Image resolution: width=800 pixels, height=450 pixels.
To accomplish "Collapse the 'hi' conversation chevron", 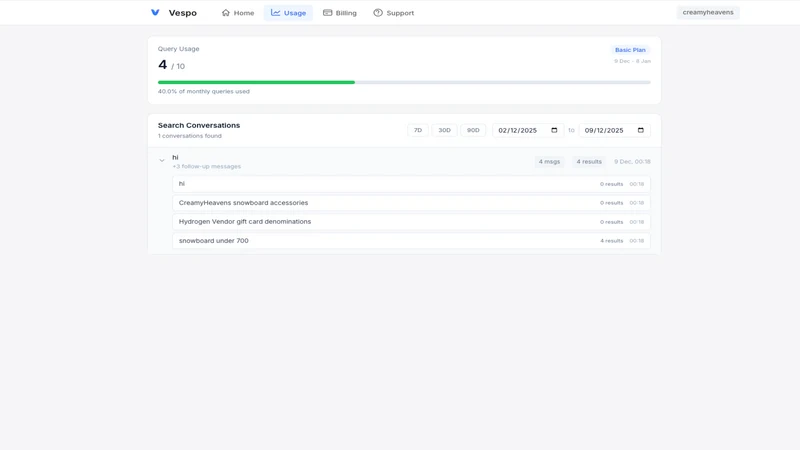I will pos(162,161).
